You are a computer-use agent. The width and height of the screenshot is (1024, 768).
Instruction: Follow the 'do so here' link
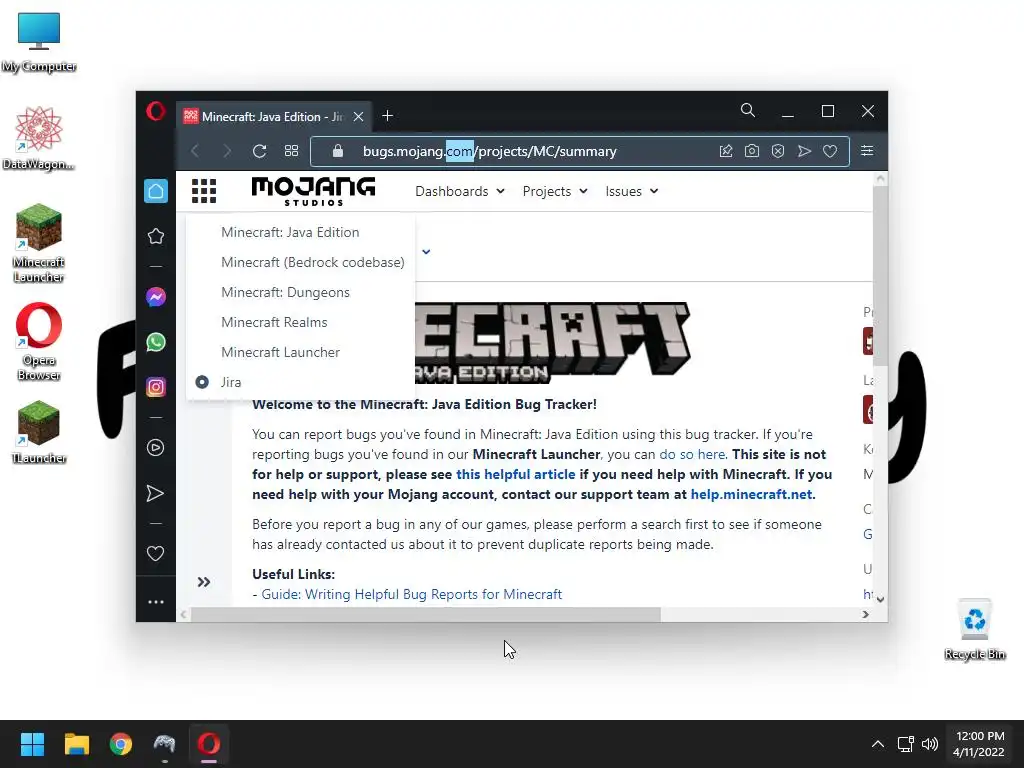[x=692, y=455]
